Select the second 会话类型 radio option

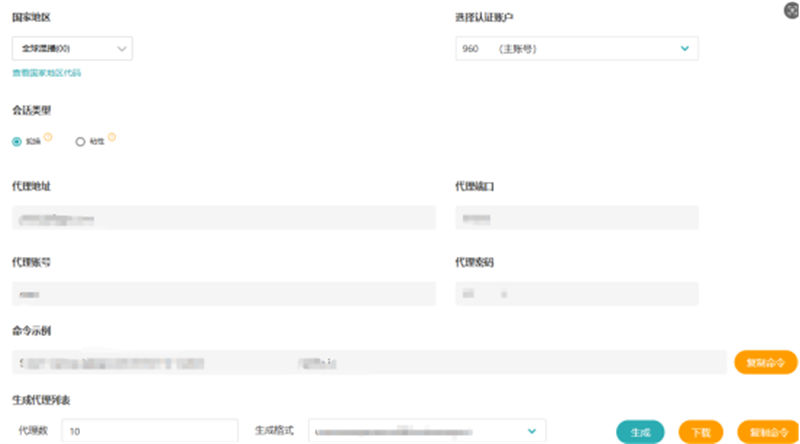81,142
